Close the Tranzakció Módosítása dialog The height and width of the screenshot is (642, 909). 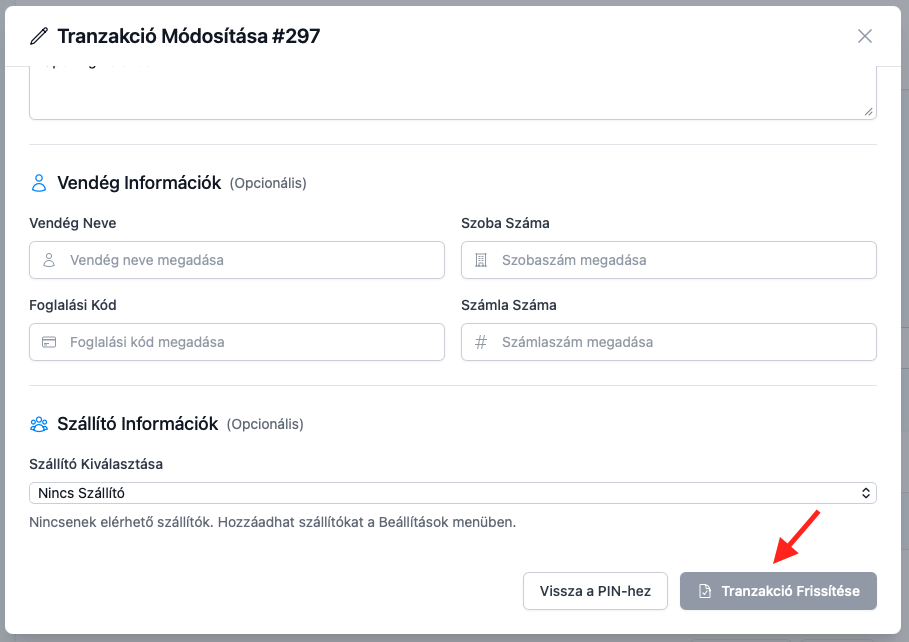[865, 36]
